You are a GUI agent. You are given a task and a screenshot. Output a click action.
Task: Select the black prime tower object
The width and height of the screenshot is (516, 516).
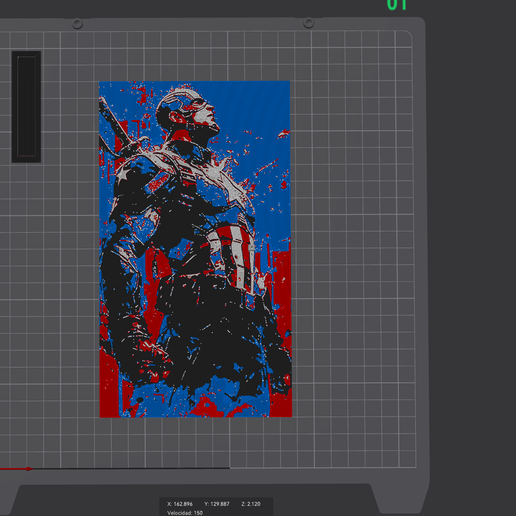[26, 107]
